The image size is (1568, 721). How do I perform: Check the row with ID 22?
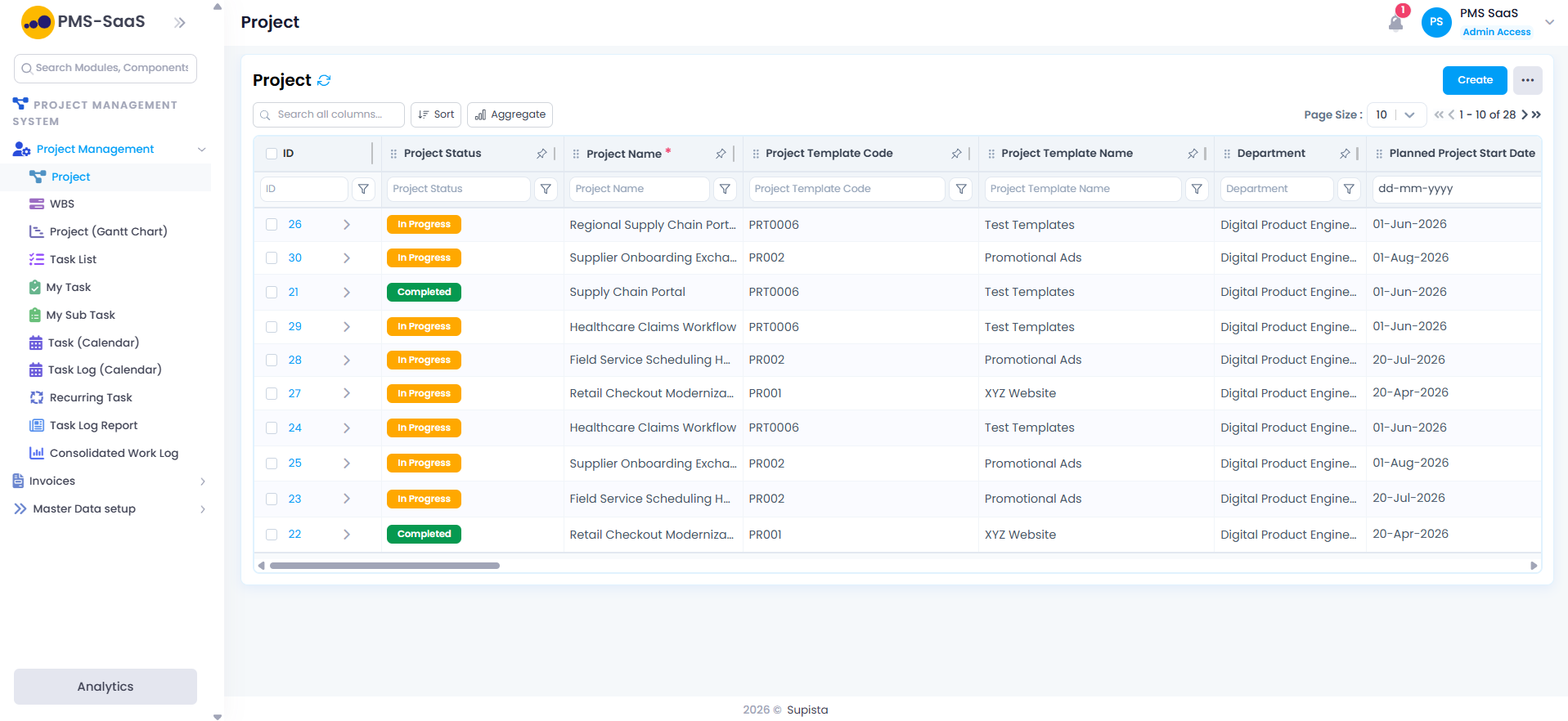click(x=272, y=534)
